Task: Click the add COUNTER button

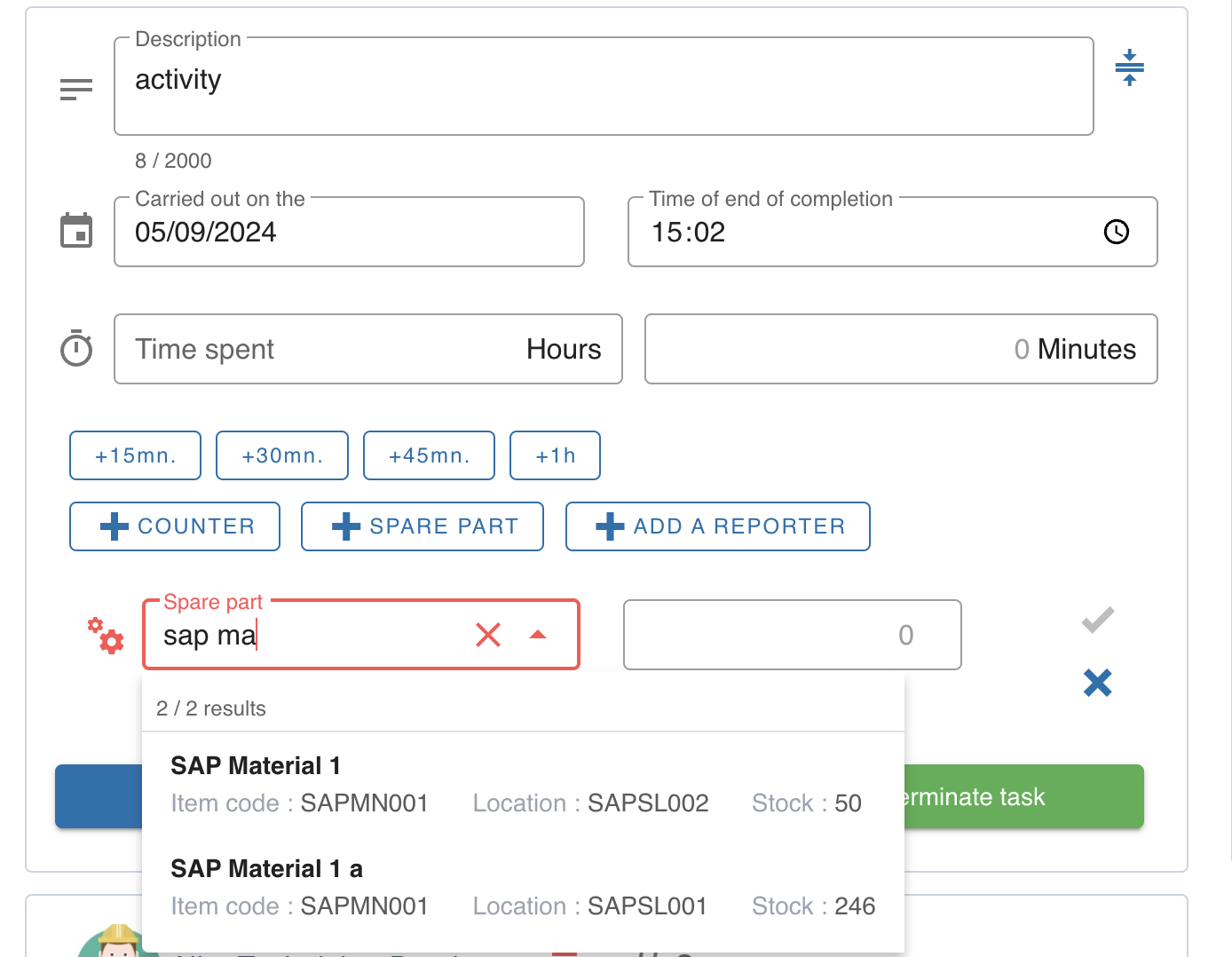Action: tap(175, 526)
